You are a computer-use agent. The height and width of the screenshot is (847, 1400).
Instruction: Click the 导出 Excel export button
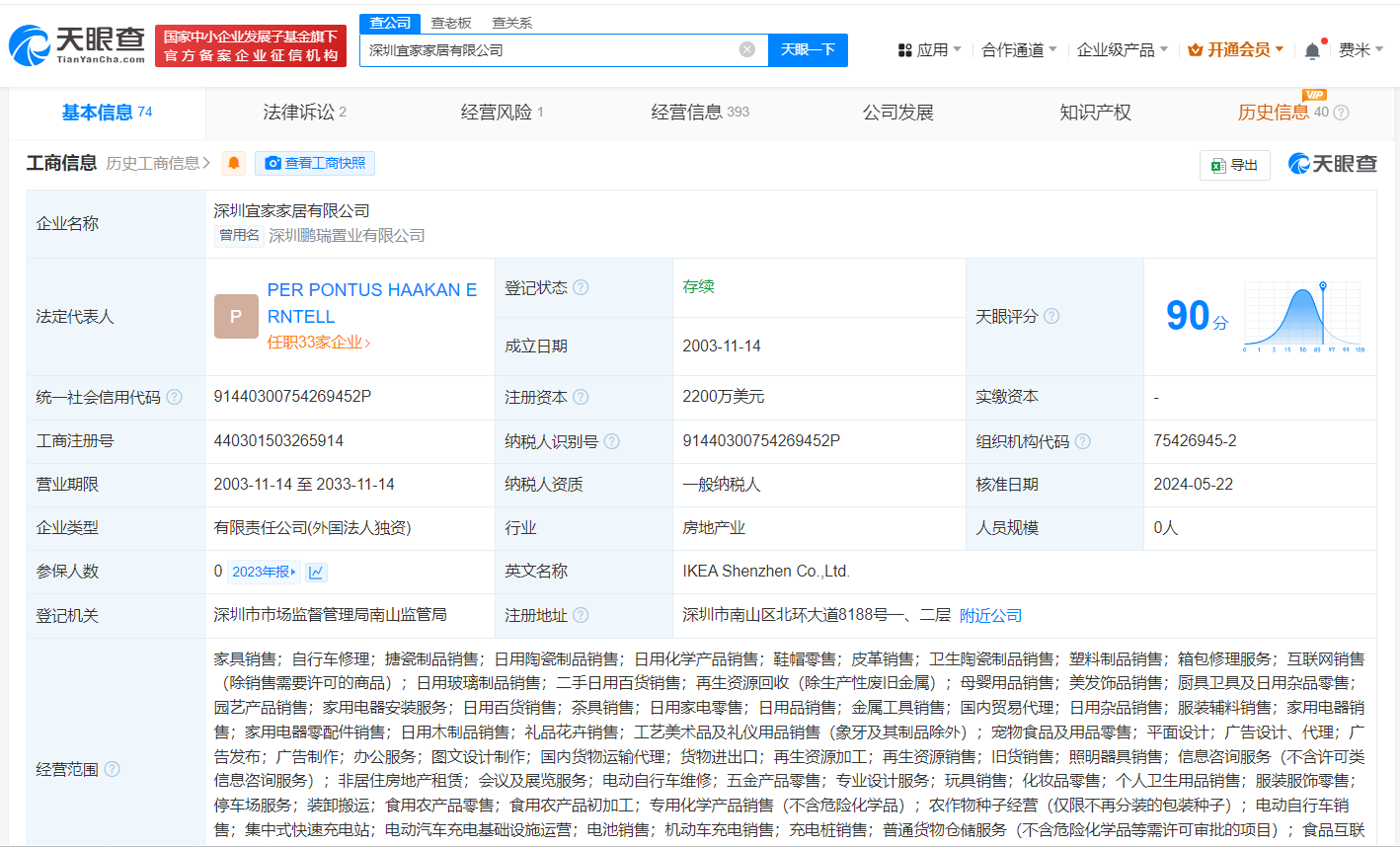click(x=1235, y=165)
